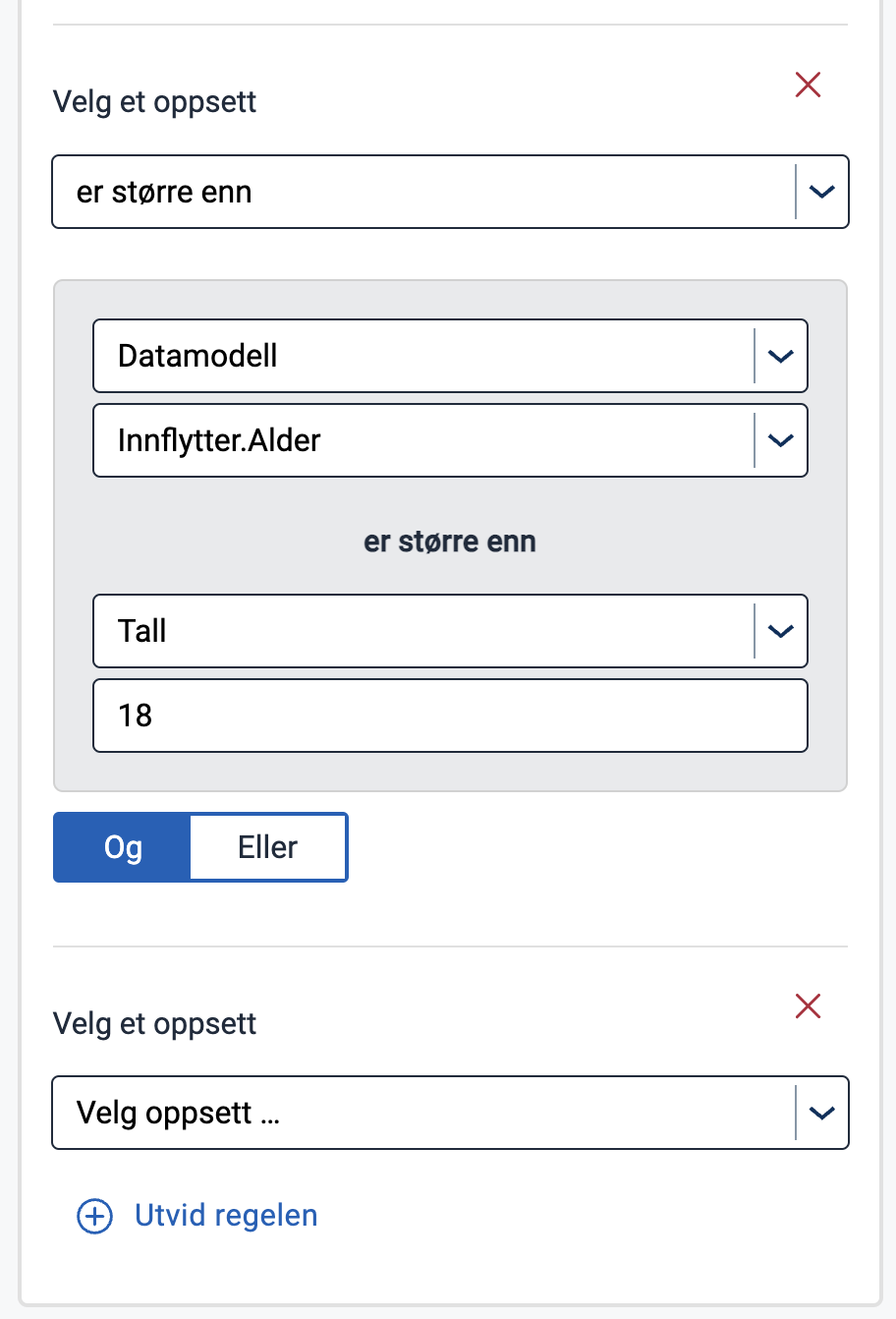896x1319 pixels.
Task: Click the chevron on the Innflytter.Alder selector
Action: [781, 440]
